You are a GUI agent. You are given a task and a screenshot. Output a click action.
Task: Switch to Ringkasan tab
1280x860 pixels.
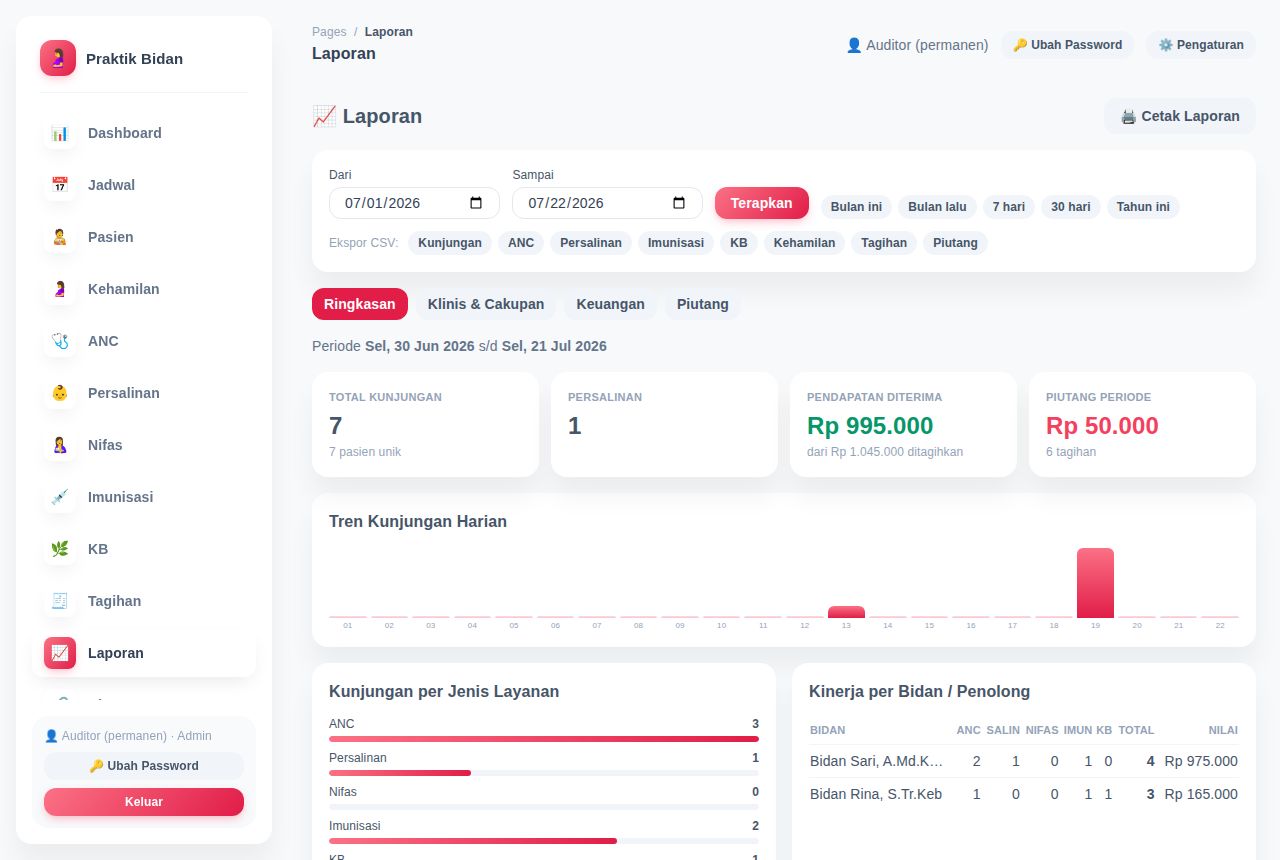pyautogui.click(x=360, y=304)
